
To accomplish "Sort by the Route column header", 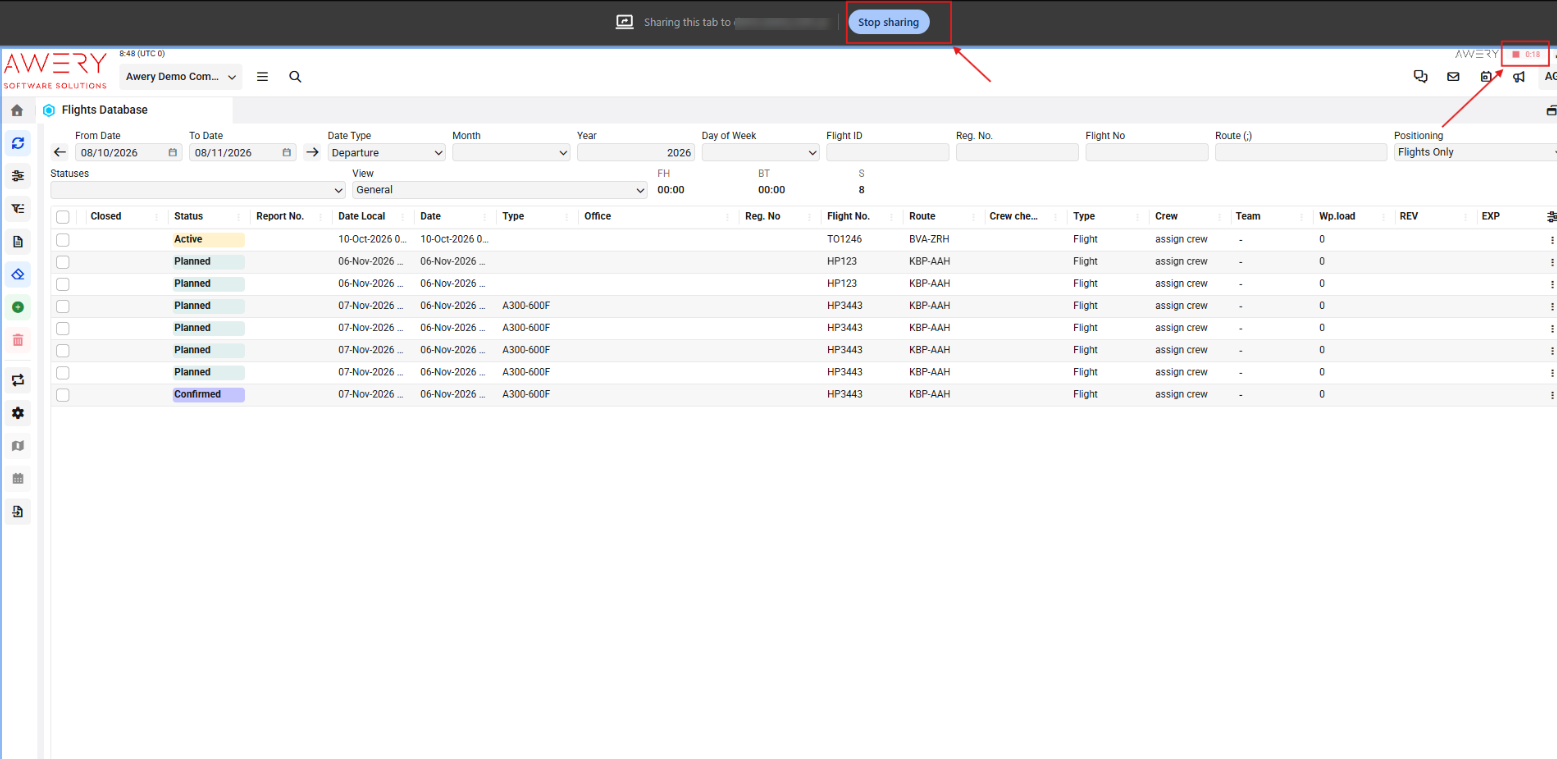I will click(x=922, y=216).
